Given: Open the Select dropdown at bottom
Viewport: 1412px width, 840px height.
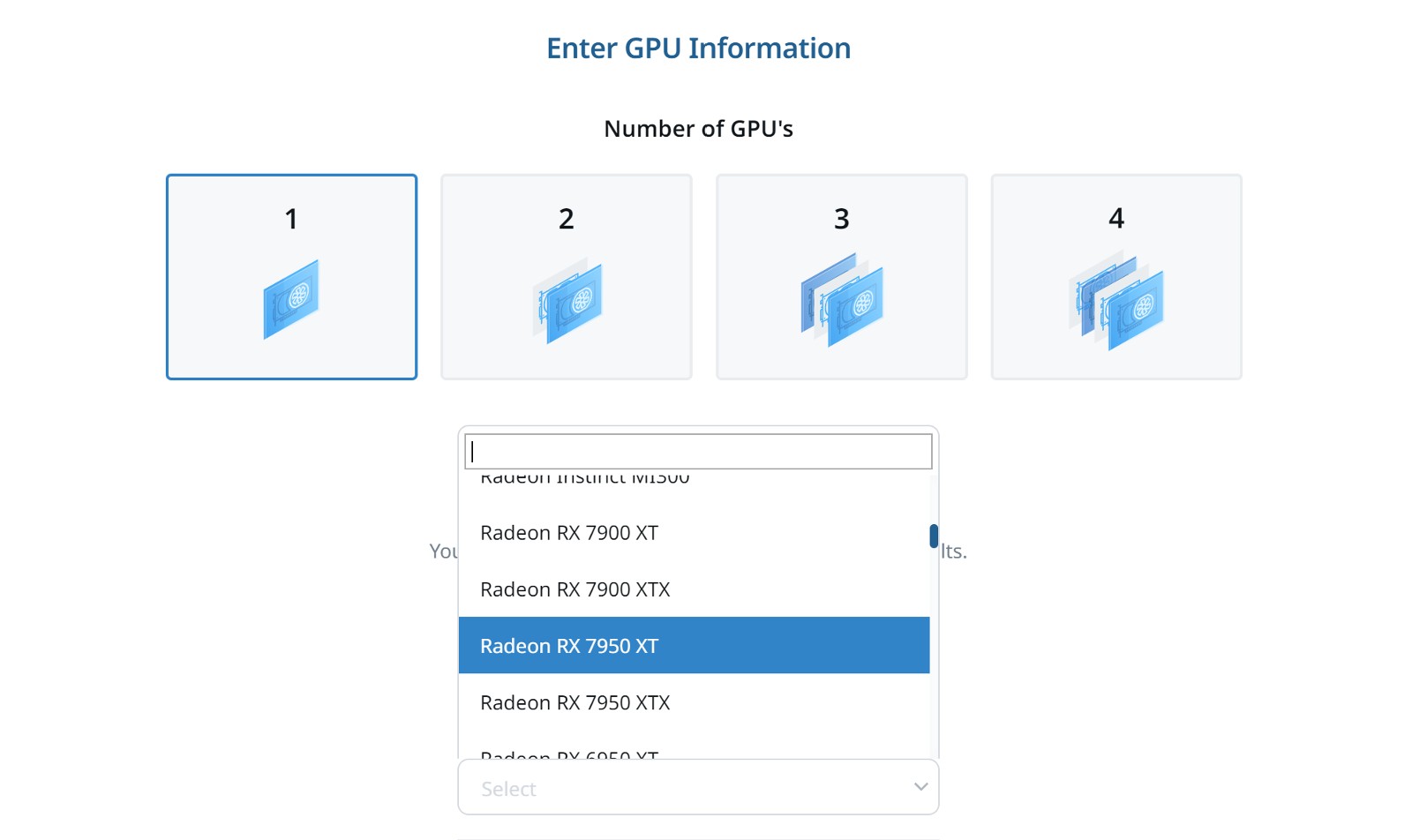Looking at the screenshot, I should click(698, 787).
